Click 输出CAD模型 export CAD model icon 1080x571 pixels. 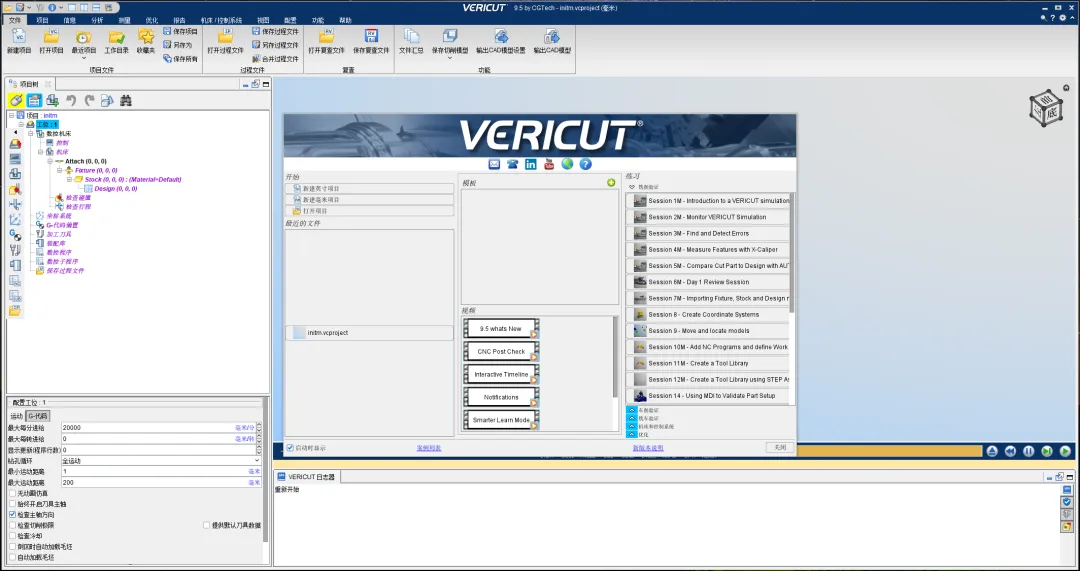tap(552, 41)
